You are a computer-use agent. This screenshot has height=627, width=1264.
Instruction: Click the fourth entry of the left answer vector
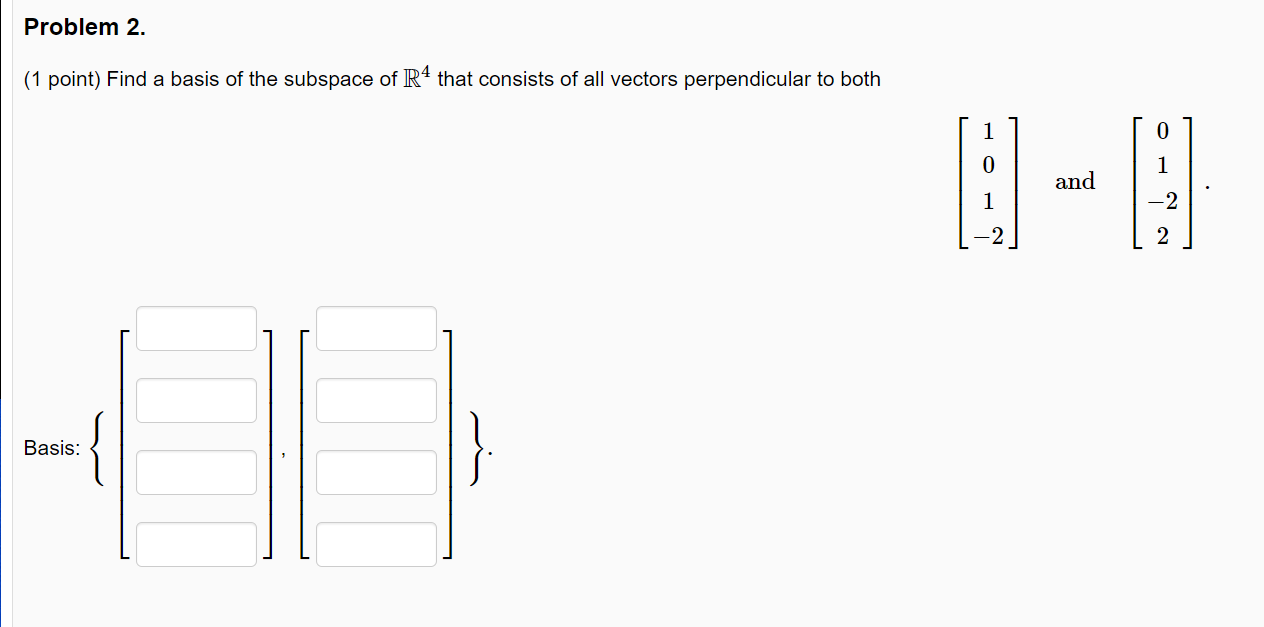[196, 544]
